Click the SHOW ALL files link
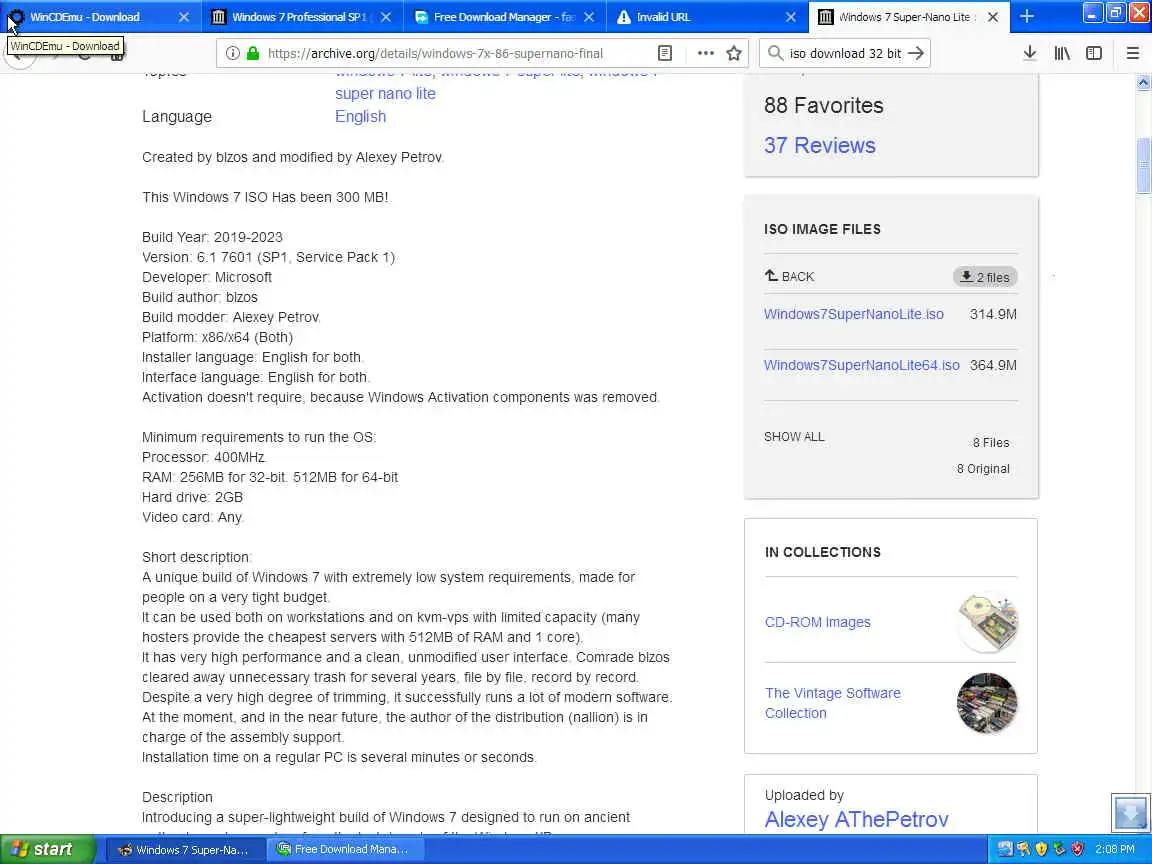Screen dimensions: 1152x864 pyautogui.click(x=794, y=436)
